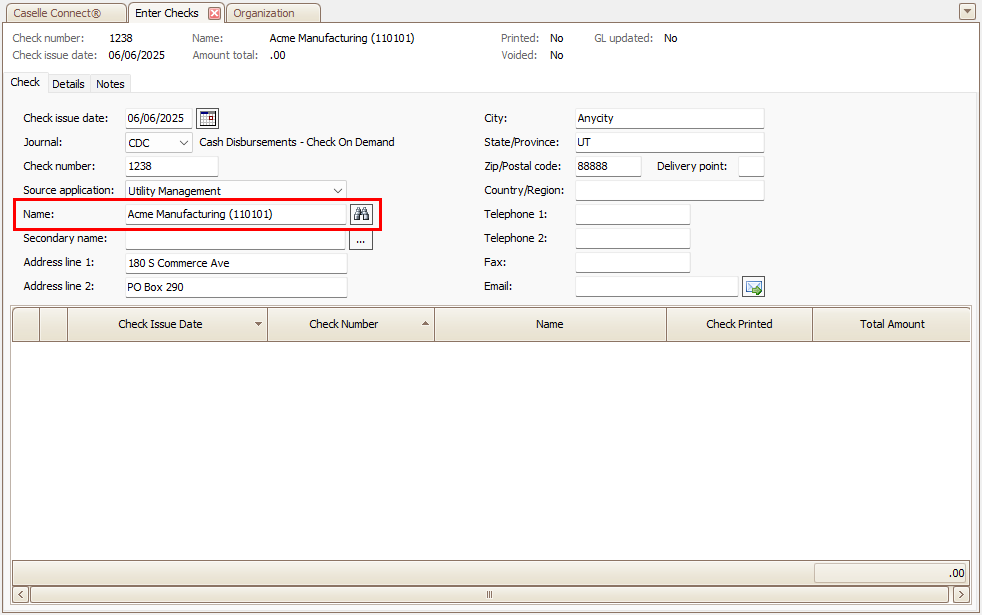Screen dimensions: 982x615
Task: Open the tab list dropdown arrow at top right
Action: click(967, 12)
